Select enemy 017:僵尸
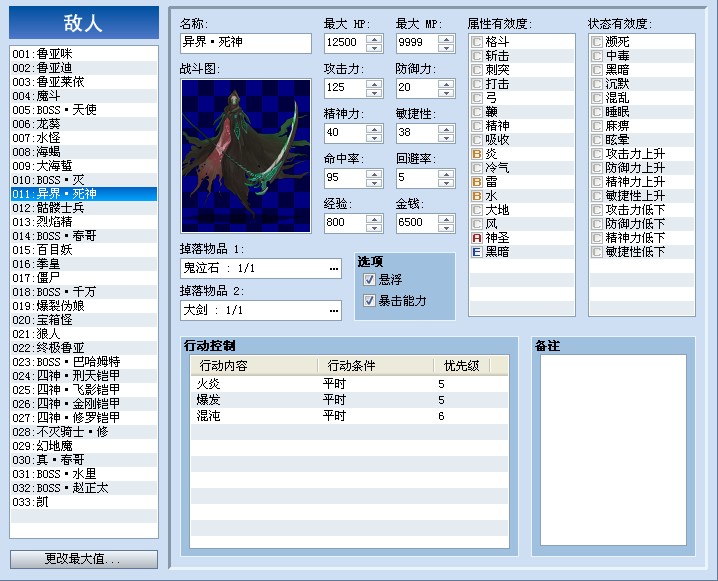This screenshot has width=718, height=581. click(84, 278)
